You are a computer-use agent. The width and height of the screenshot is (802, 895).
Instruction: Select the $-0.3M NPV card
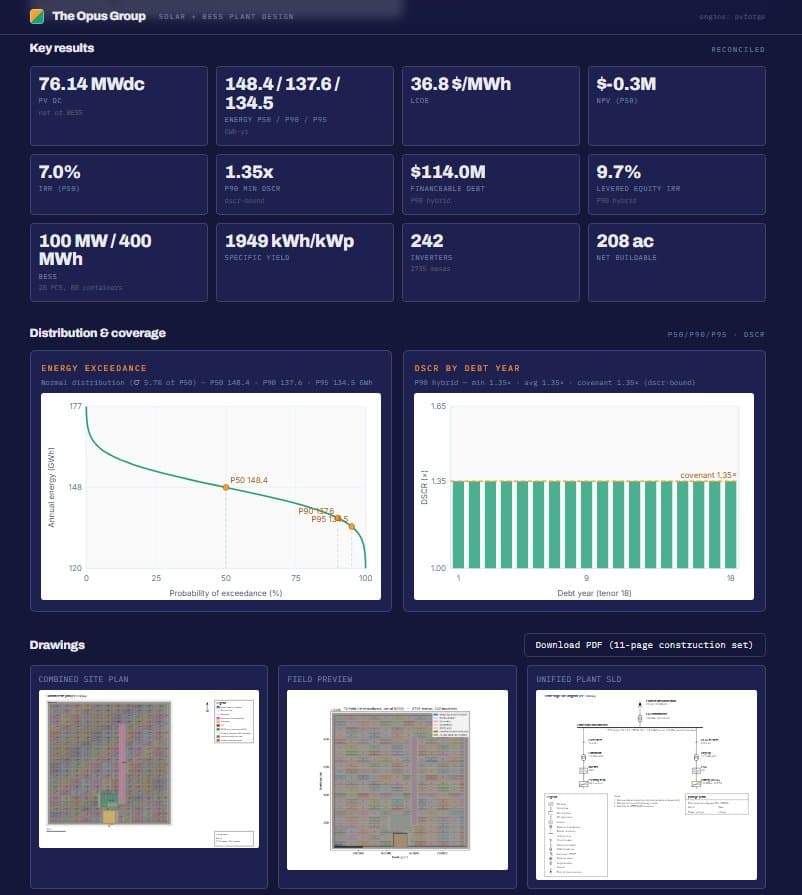click(676, 106)
